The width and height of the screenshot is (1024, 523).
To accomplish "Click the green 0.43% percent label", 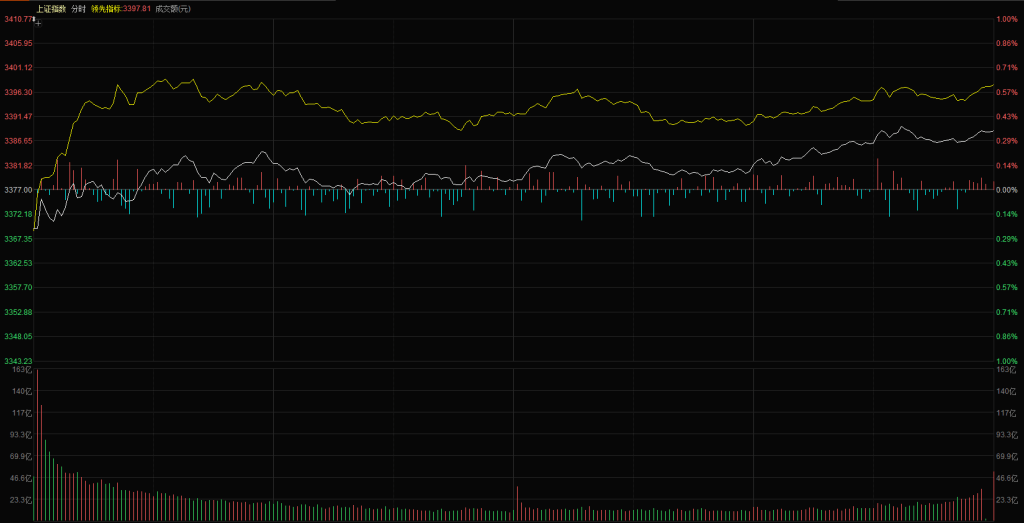I will tap(1007, 263).
